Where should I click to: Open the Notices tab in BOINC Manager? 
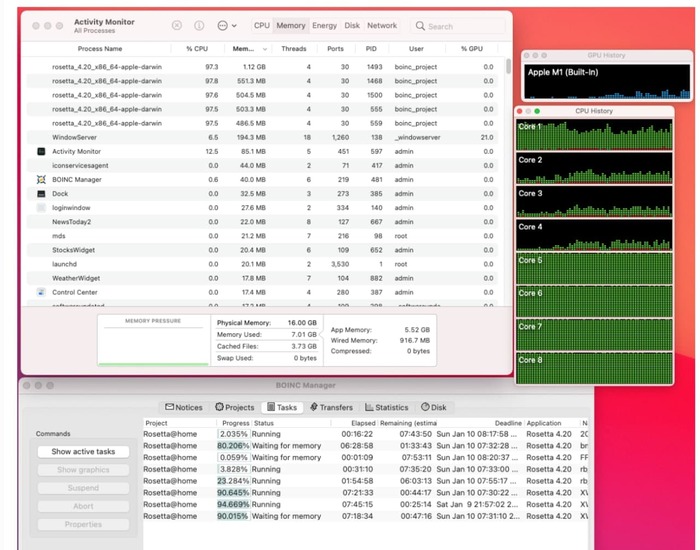pos(184,407)
